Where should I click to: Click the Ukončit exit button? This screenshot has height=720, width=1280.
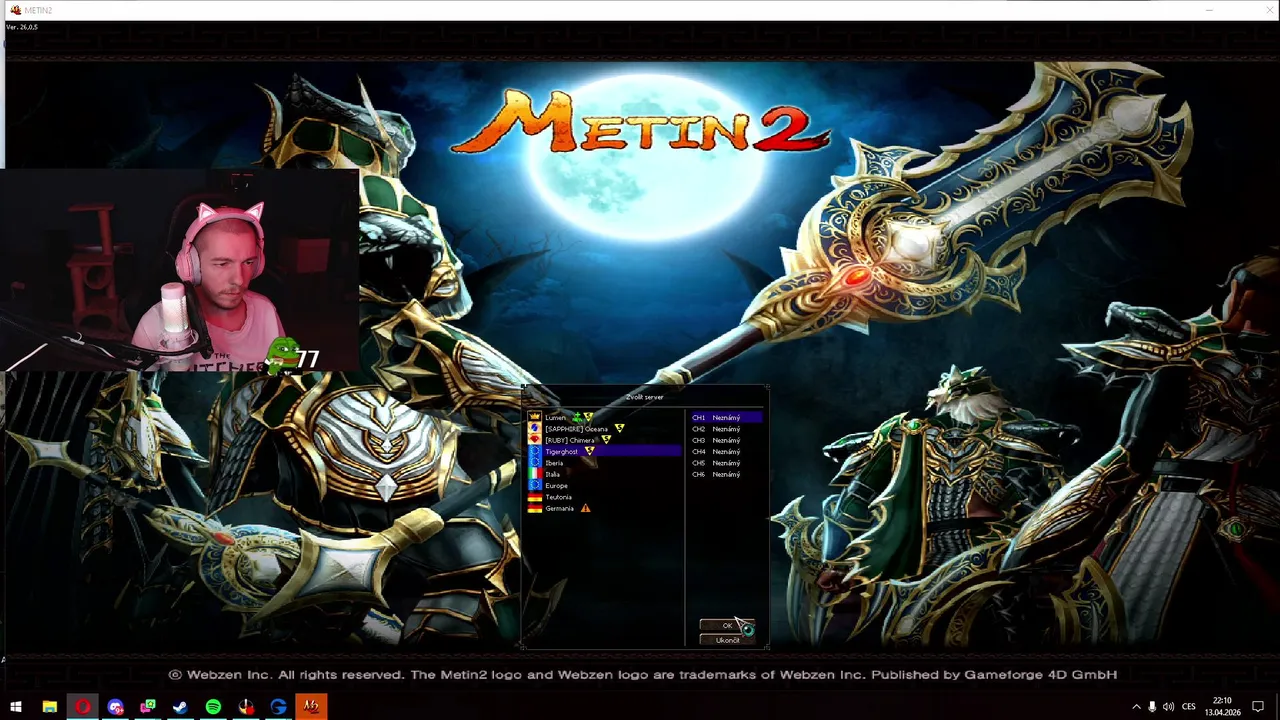point(727,640)
